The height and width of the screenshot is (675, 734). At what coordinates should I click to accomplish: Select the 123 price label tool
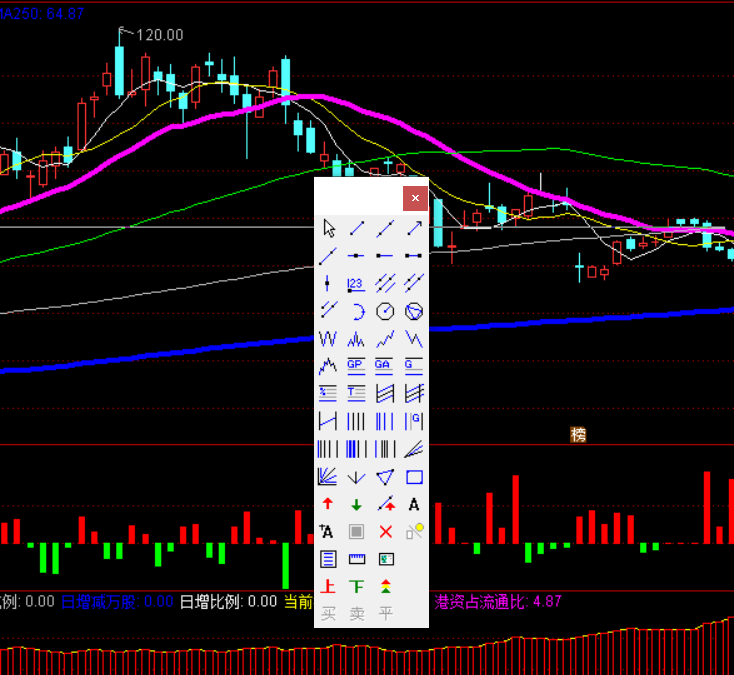tap(357, 284)
